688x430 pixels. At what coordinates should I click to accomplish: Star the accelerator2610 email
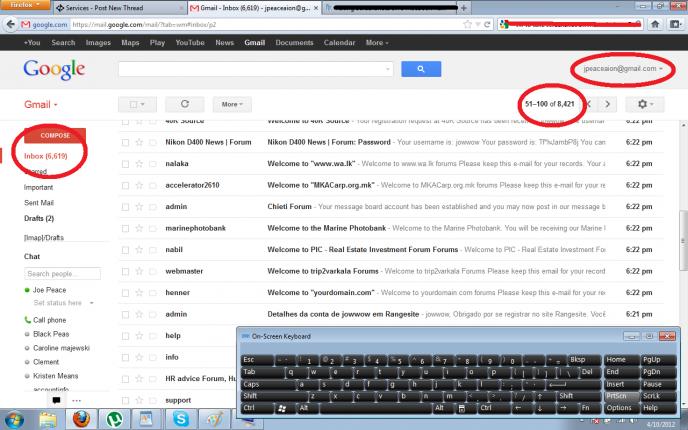coord(139,185)
